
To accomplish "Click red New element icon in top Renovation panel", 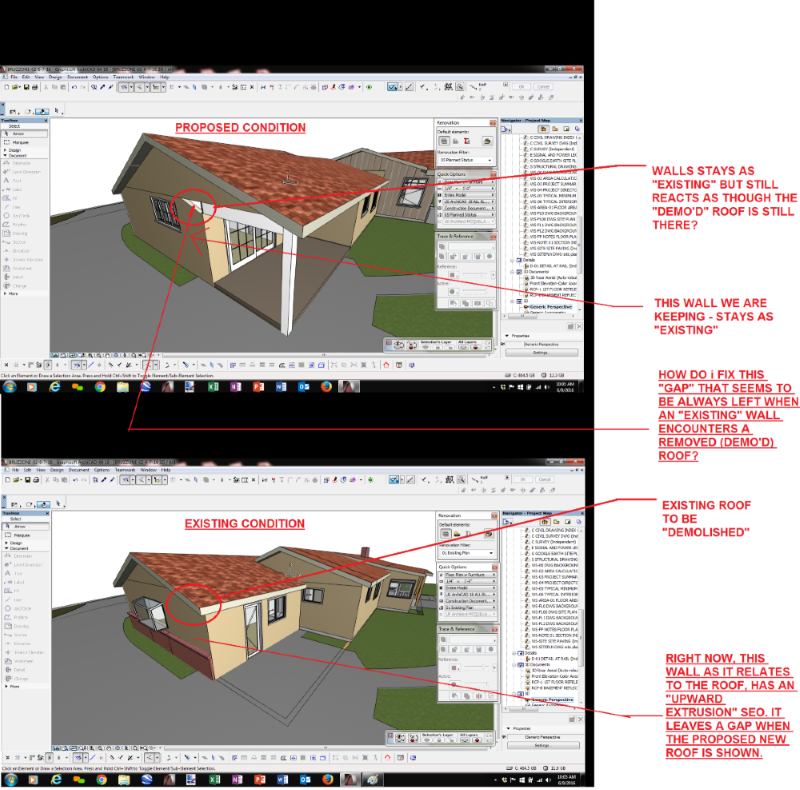I will [467, 141].
